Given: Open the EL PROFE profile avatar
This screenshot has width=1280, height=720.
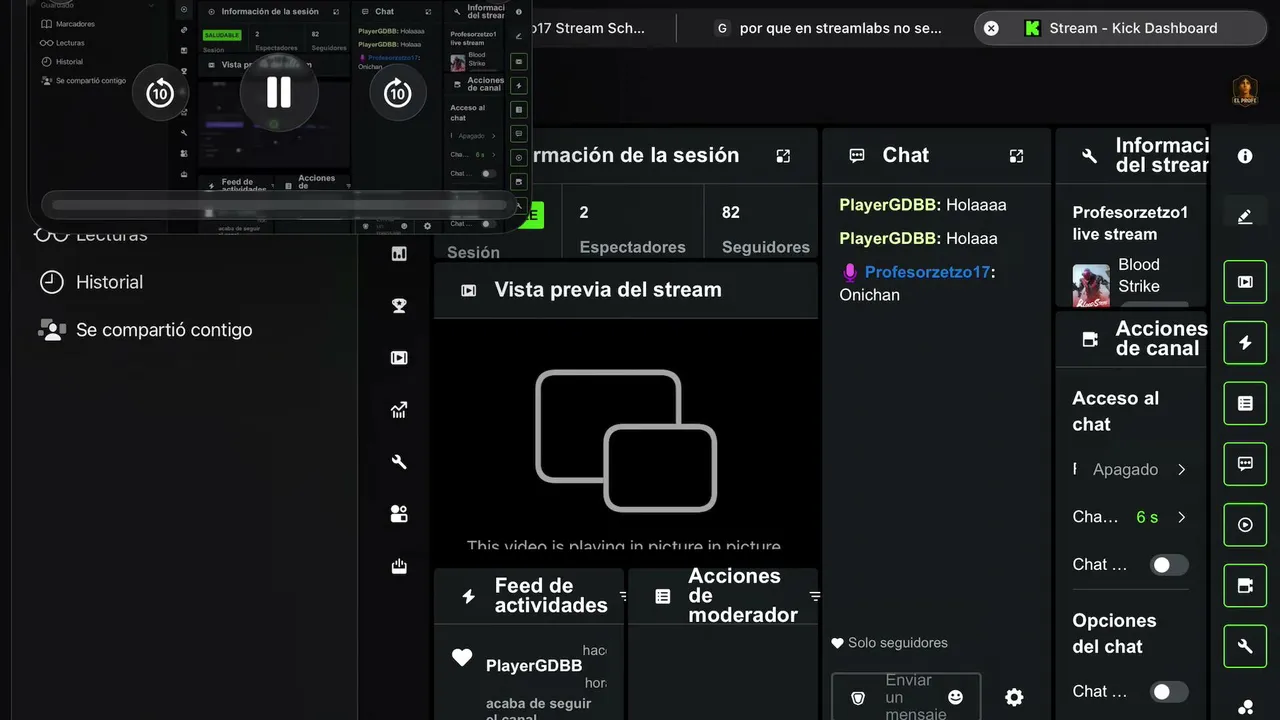Looking at the screenshot, I should pos(1245,90).
